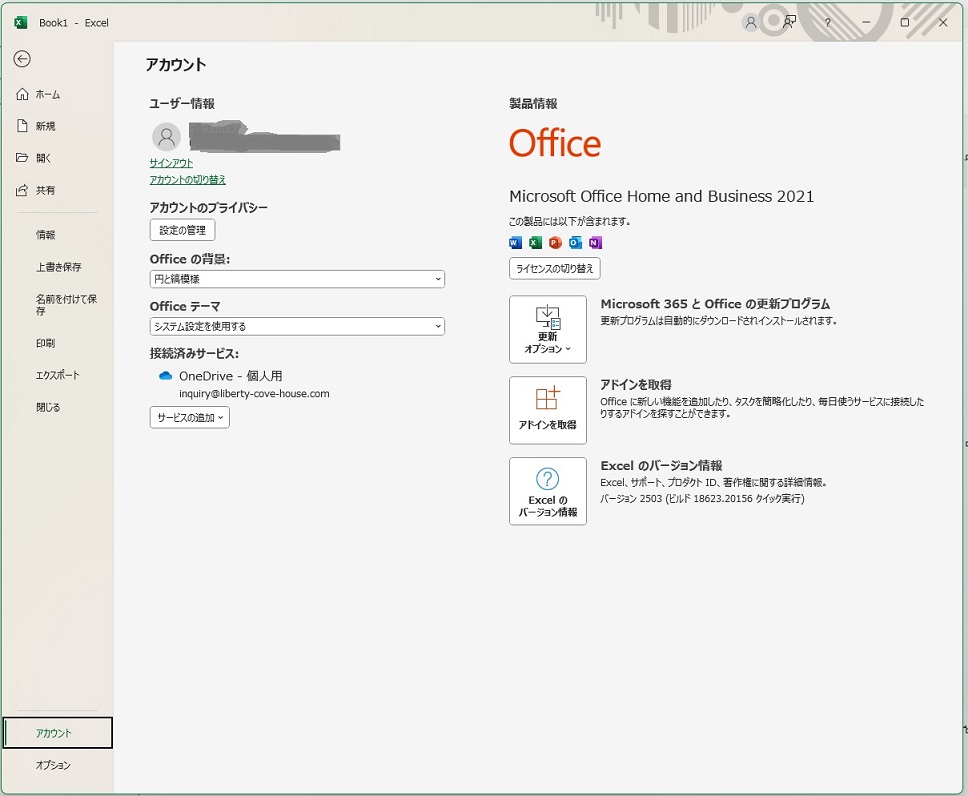Open the 更新オプション dropdown button

pos(548,329)
